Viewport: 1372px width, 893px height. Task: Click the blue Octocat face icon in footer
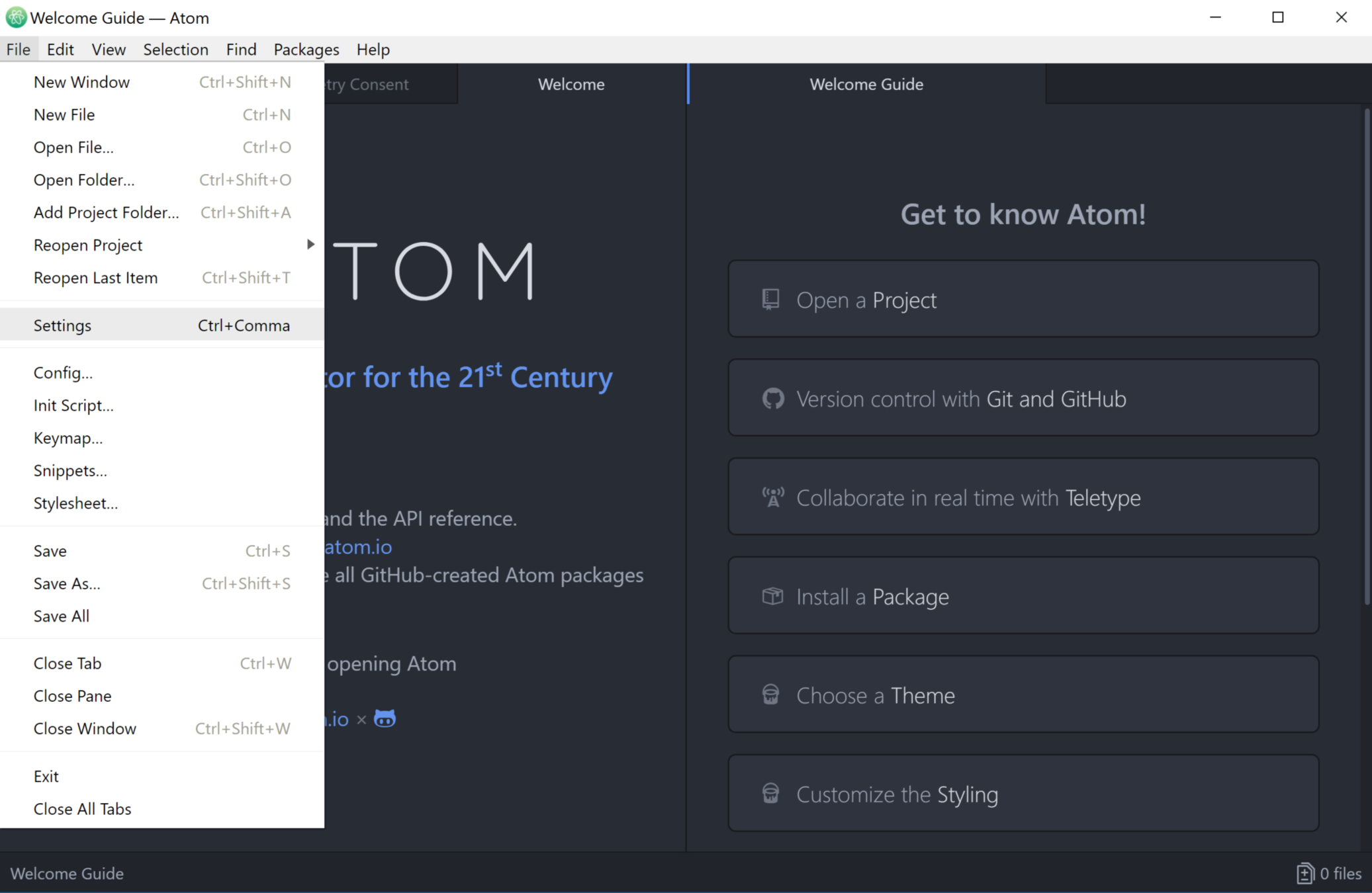(385, 718)
